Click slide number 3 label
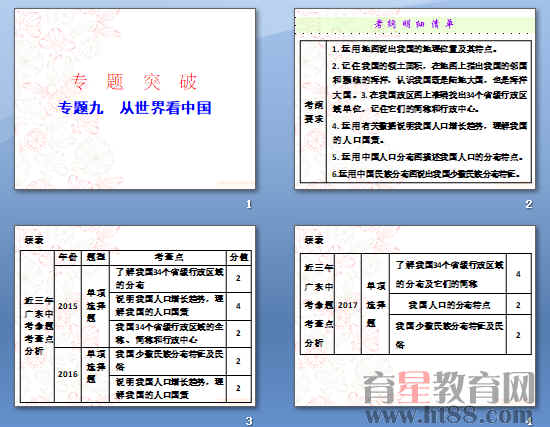Image resolution: width=550 pixels, height=427 pixels. point(249,421)
